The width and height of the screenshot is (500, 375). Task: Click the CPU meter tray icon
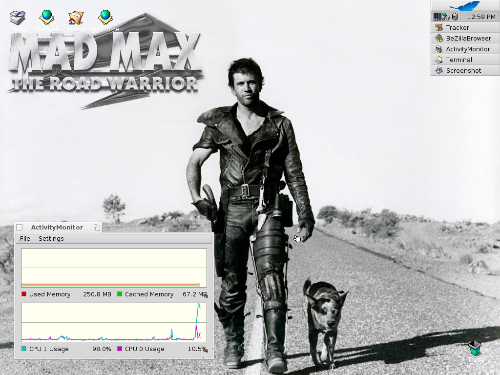point(437,17)
